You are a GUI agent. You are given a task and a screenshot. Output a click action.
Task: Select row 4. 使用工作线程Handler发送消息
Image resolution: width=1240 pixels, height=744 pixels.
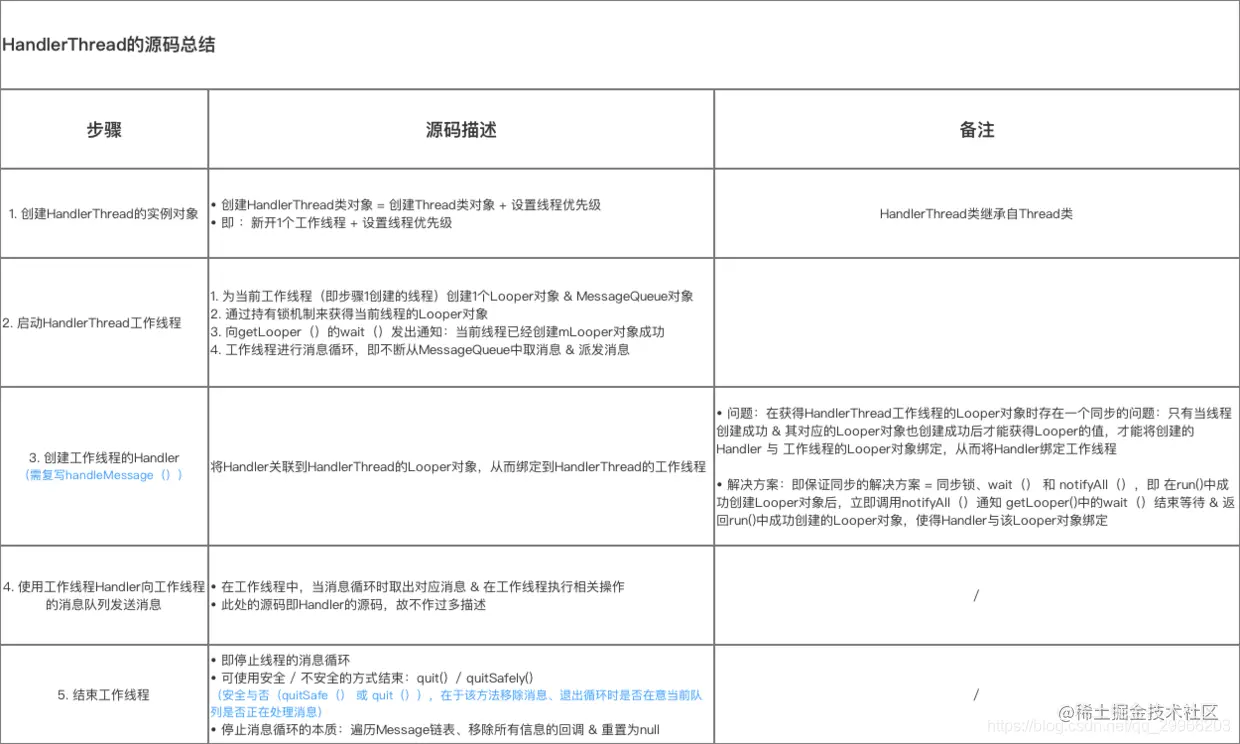pos(104,594)
